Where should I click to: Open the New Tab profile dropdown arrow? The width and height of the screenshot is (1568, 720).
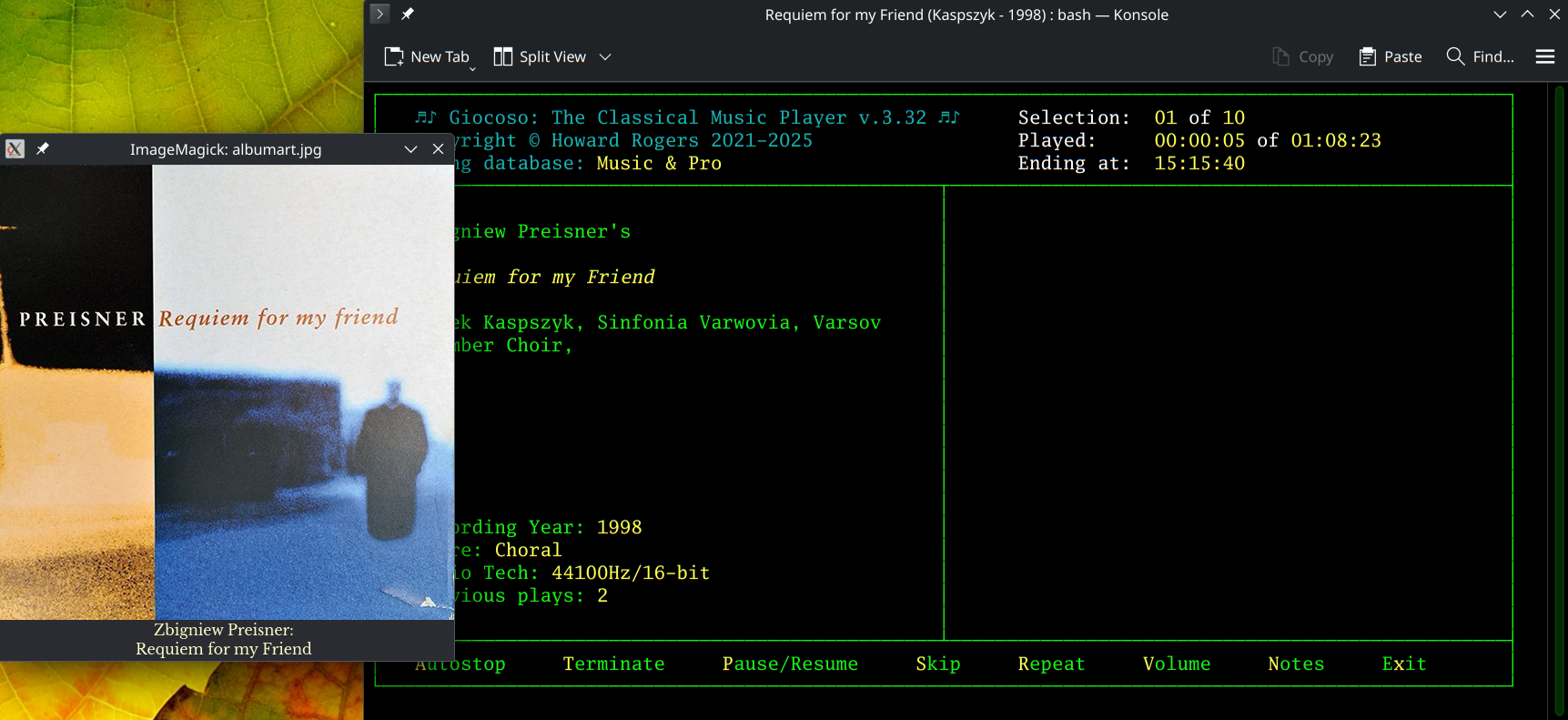click(472, 68)
